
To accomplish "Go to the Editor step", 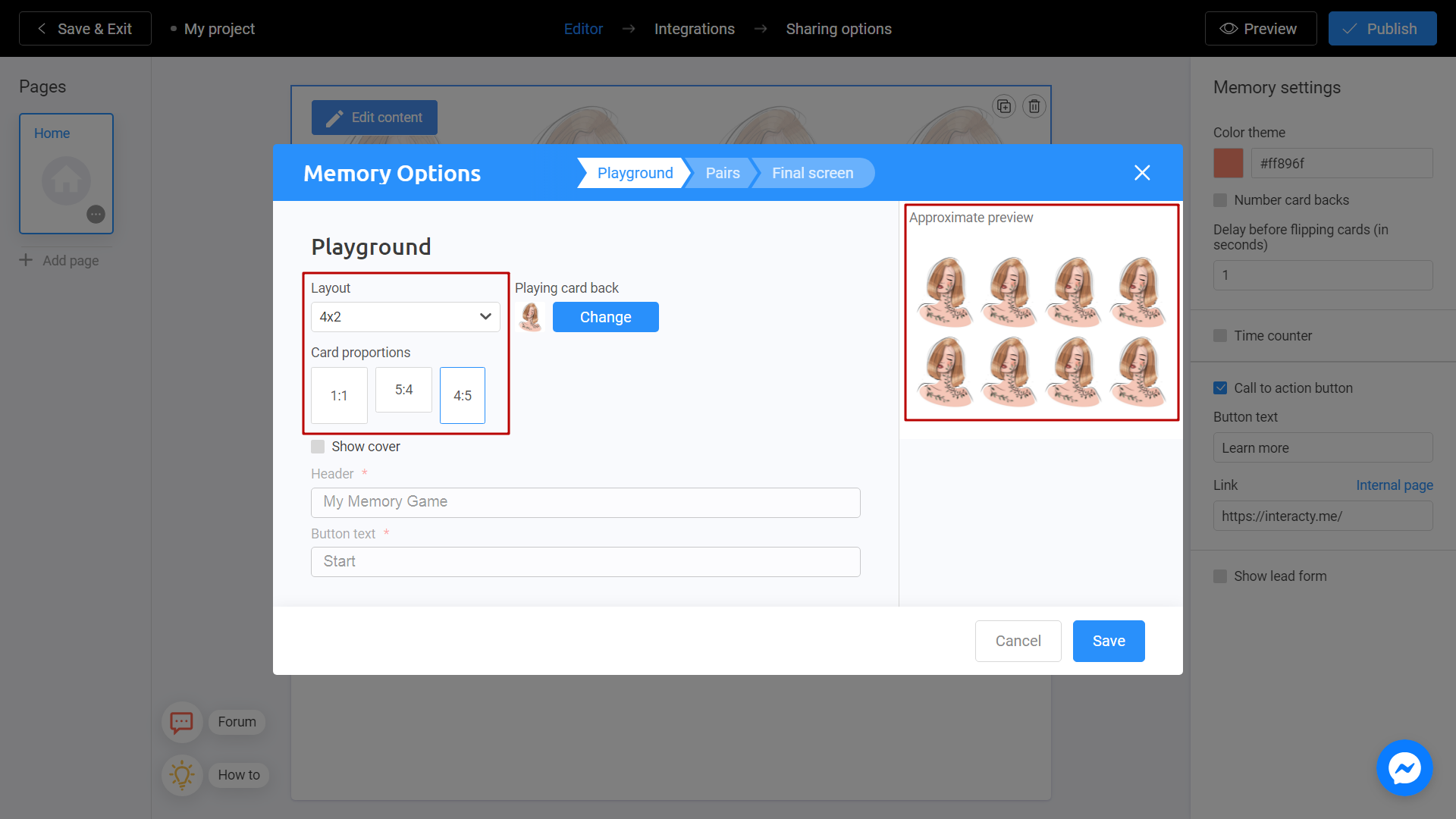I will click(x=583, y=29).
